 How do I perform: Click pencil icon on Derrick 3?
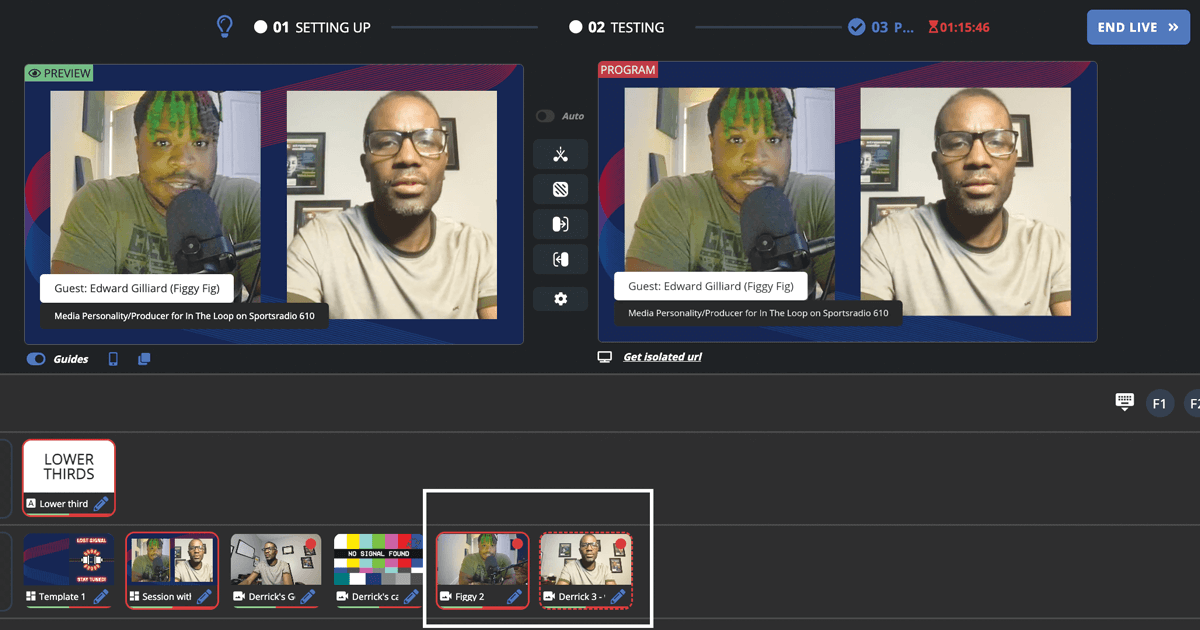point(618,597)
